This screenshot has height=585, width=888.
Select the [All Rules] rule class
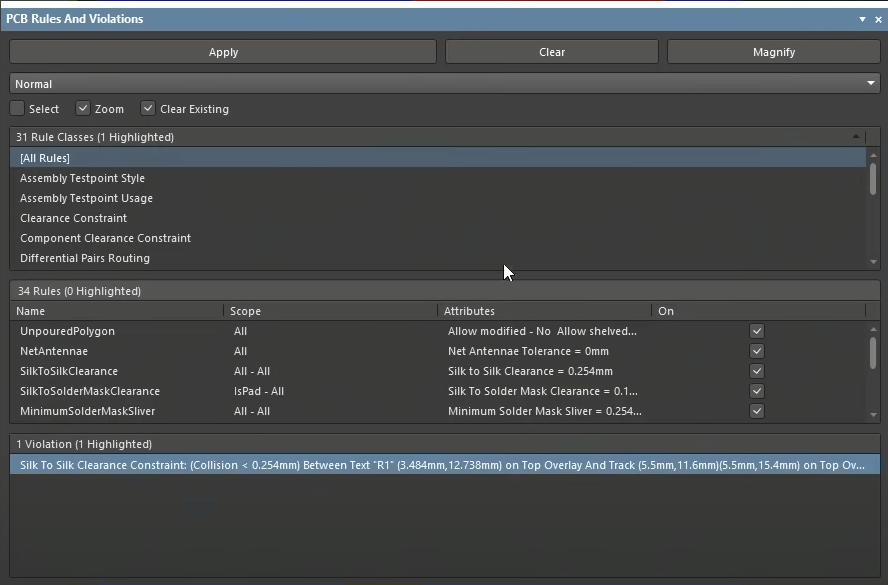coord(45,158)
